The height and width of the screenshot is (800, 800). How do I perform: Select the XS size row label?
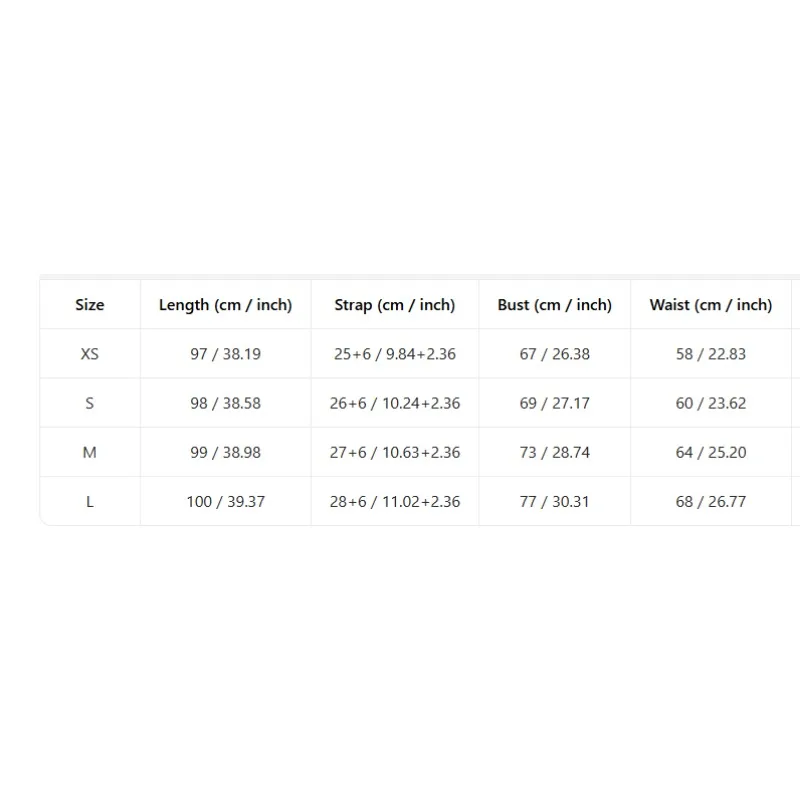pyautogui.click(x=90, y=354)
